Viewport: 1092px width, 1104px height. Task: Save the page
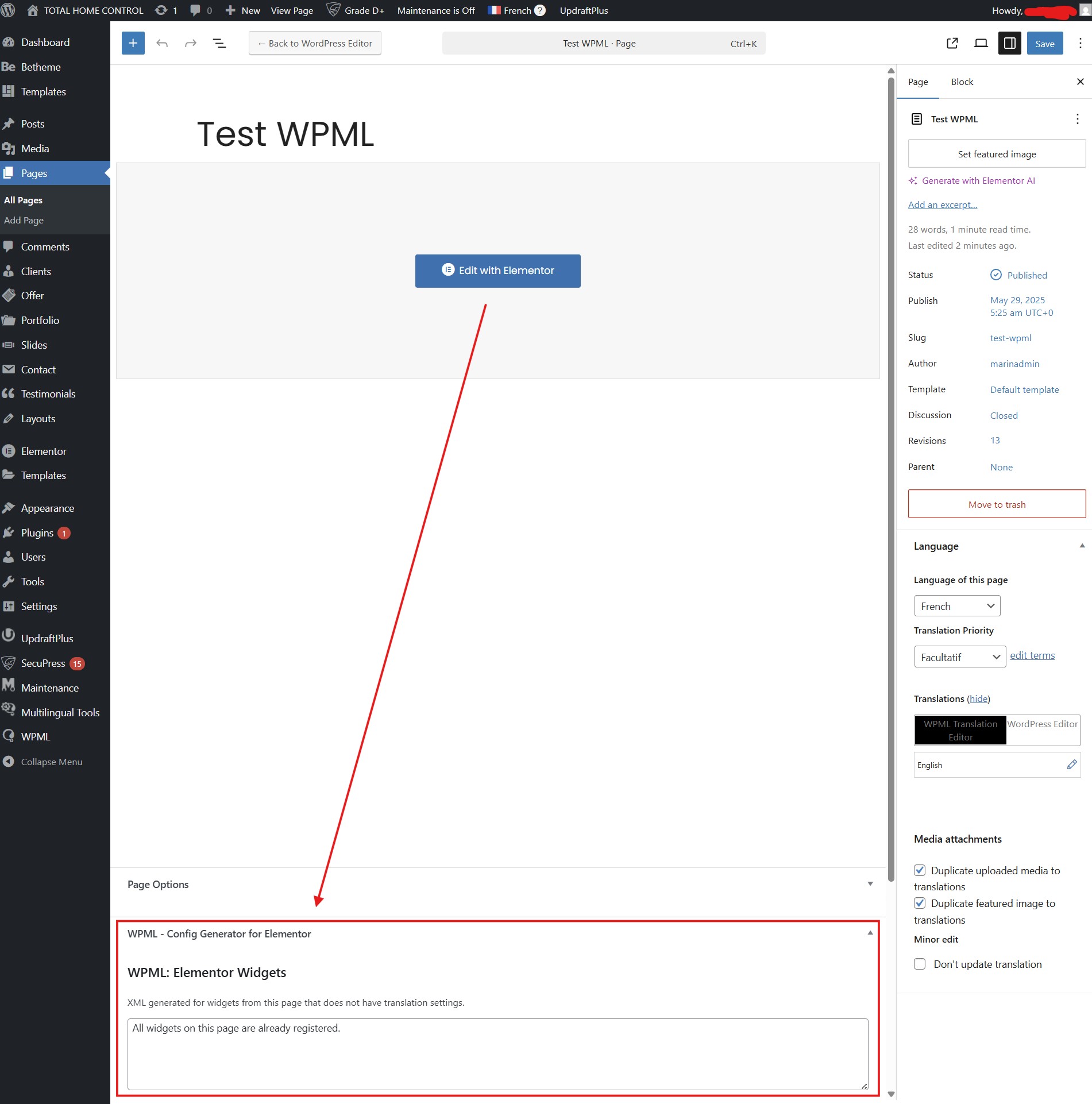coord(1044,43)
